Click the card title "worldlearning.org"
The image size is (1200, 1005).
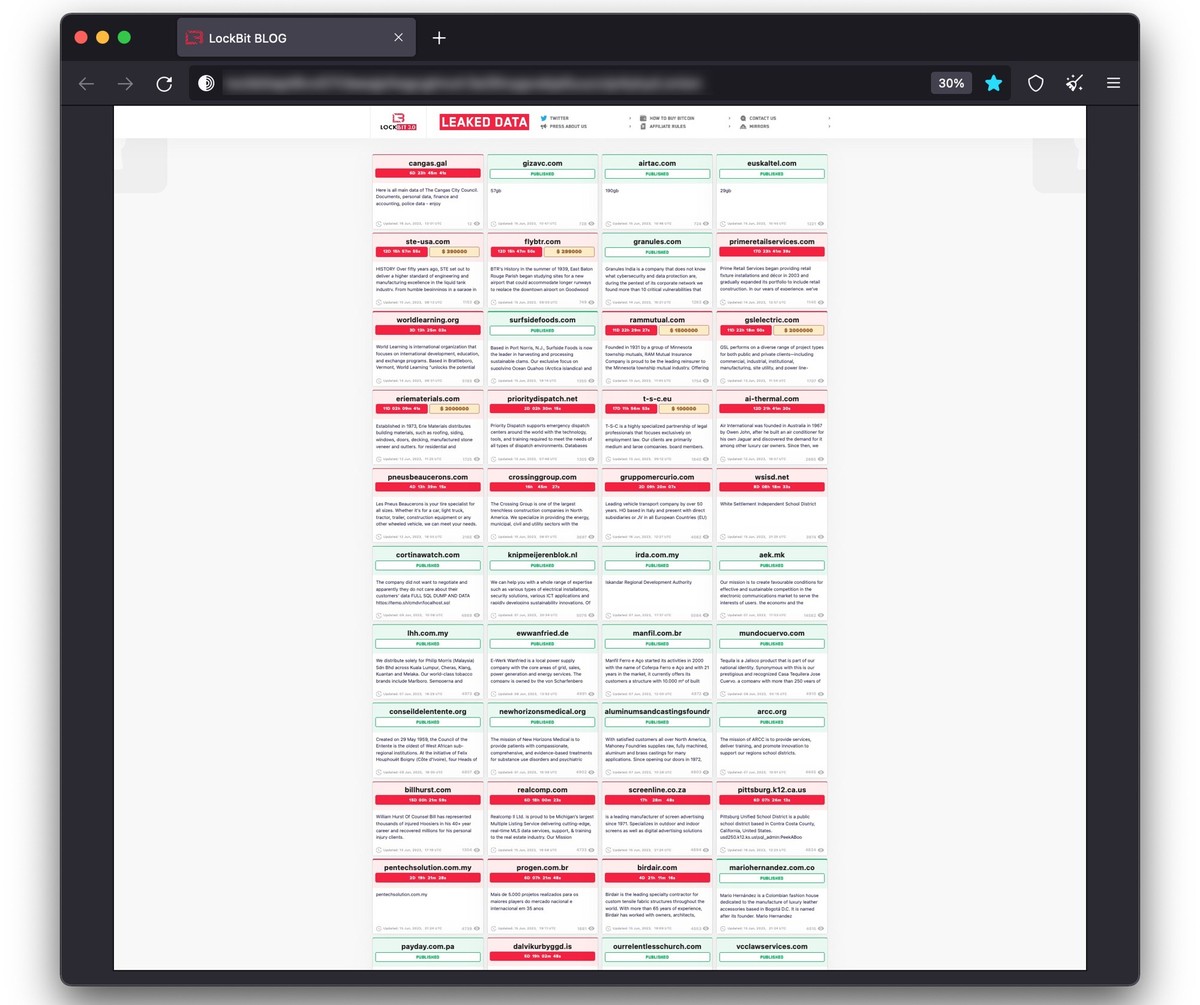pyautogui.click(x=427, y=320)
